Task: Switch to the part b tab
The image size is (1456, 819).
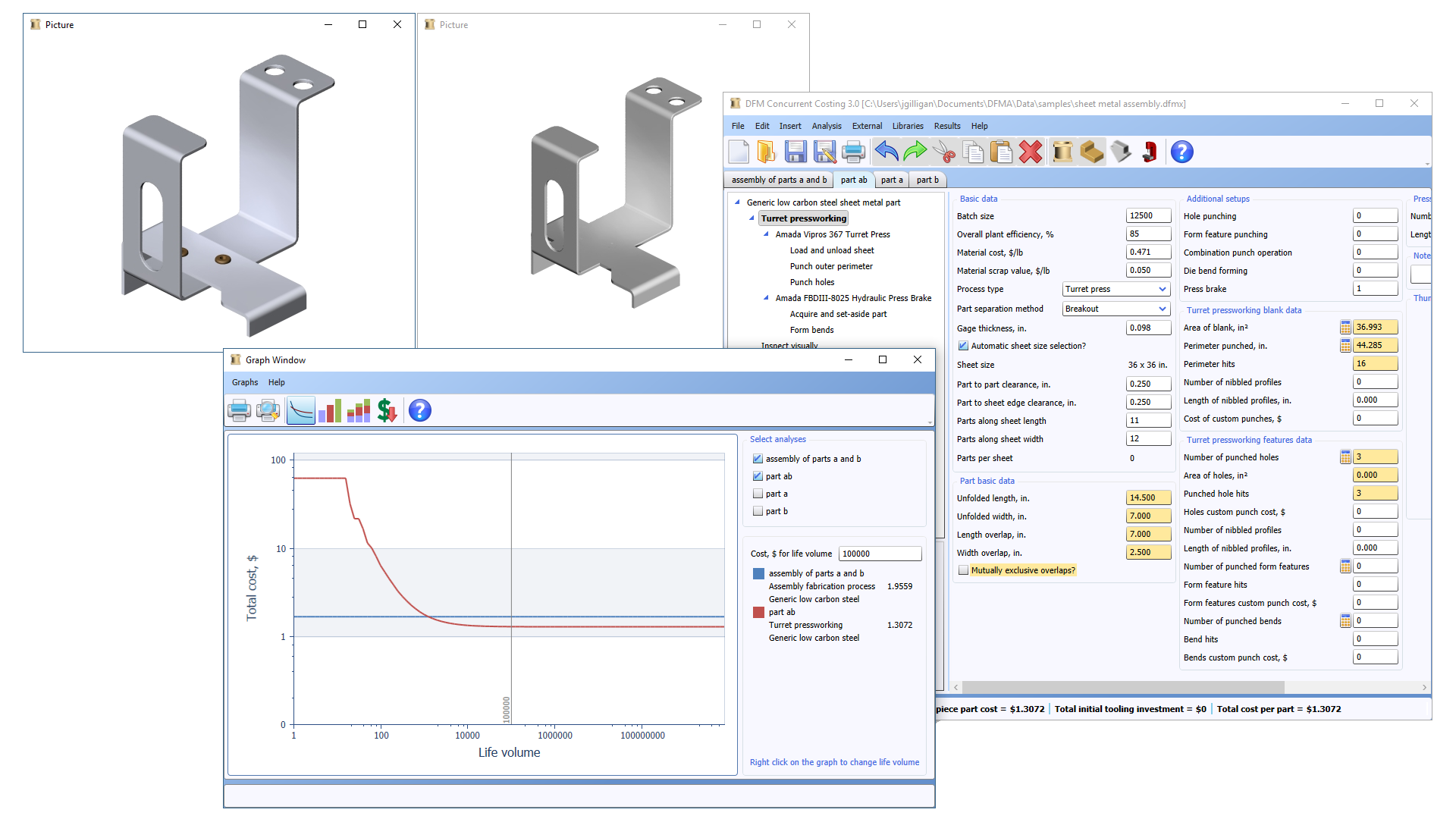Action: pyautogui.click(x=927, y=180)
